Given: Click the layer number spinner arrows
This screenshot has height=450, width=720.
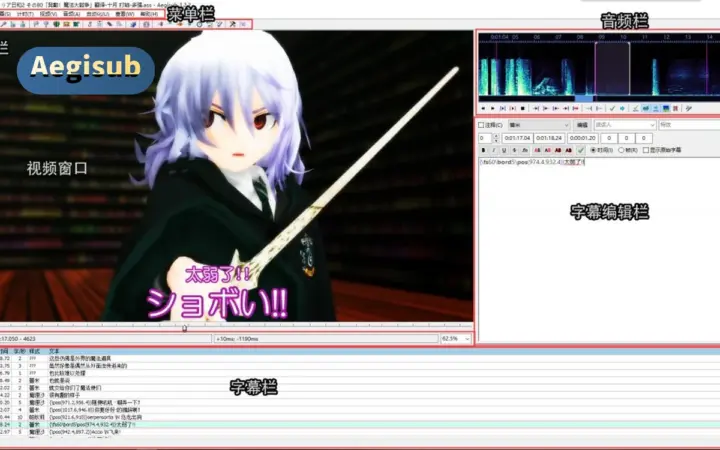Looking at the screenshot, I should pyautogui.click(x=496, y=138).
